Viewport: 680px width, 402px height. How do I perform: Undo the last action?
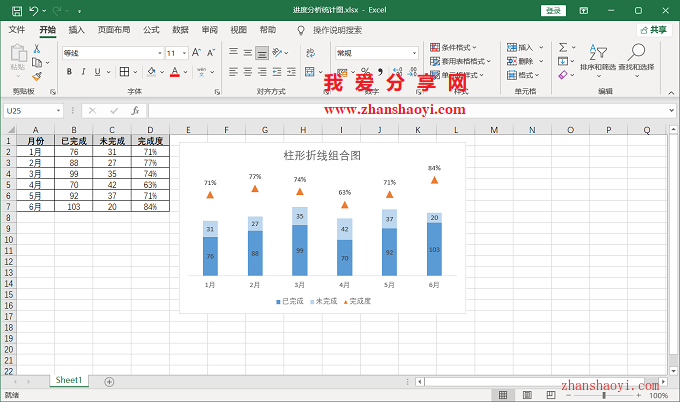click(x=34, y=11)
